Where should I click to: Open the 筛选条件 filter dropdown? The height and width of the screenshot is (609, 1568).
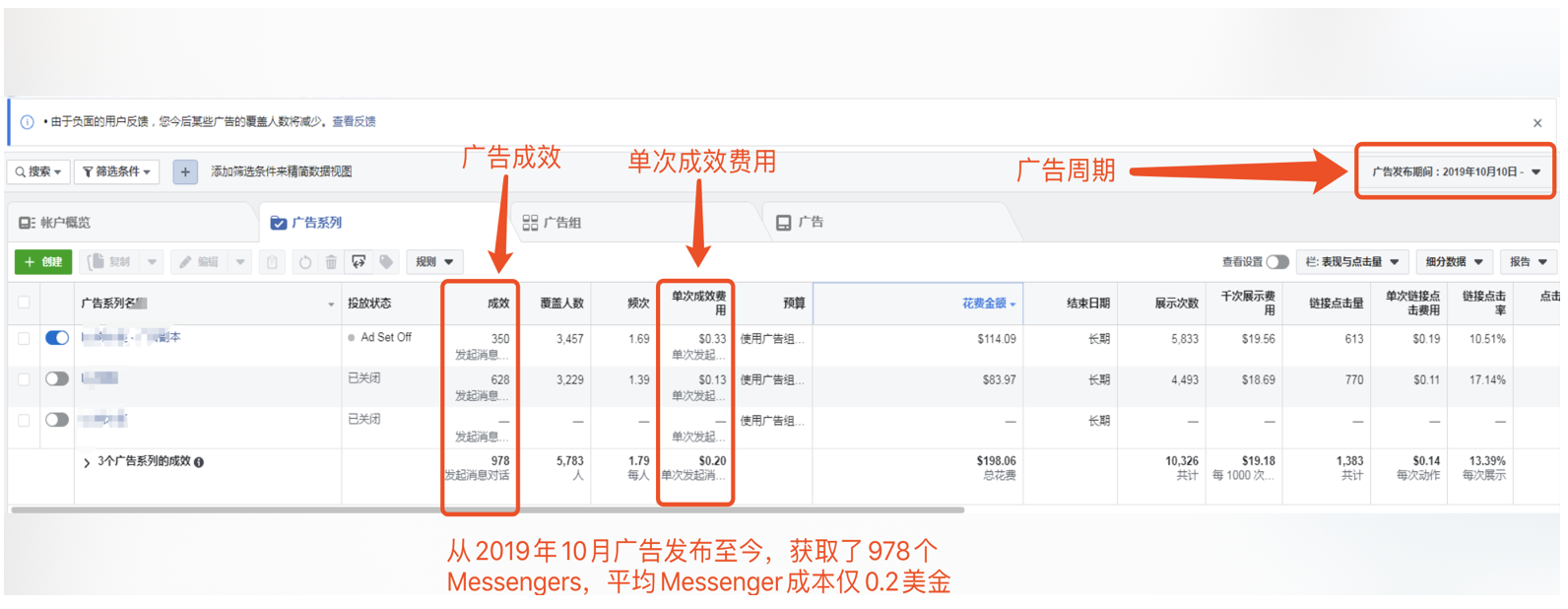click(117, 171)
